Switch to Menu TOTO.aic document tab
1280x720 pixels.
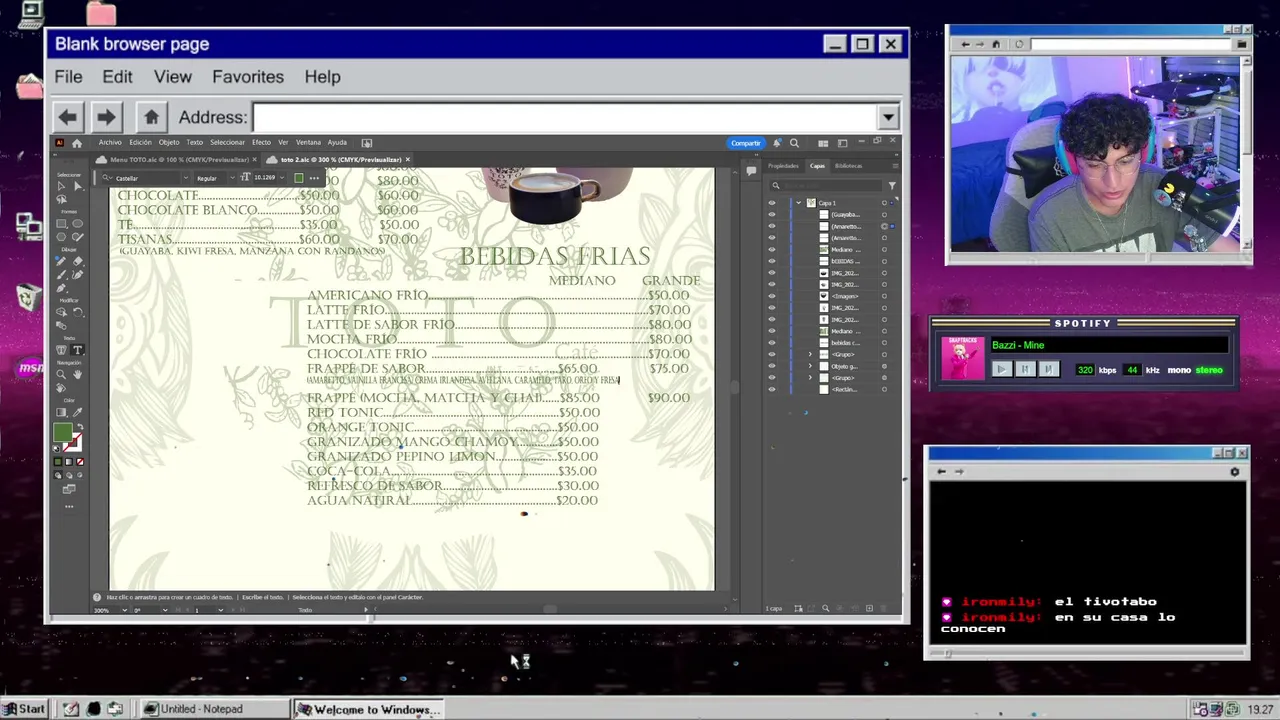tap(179, 160)
